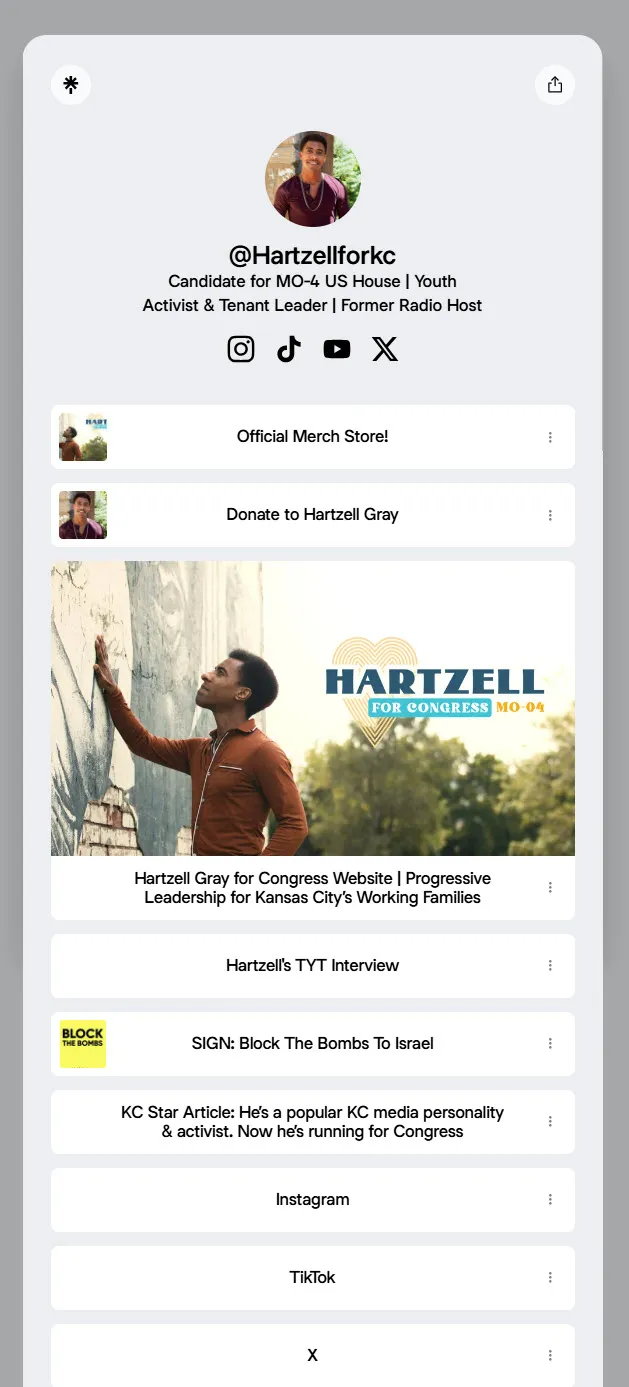Viewport: 629px width, 1387px height.
Task: Open more options for Block The Bombs
Action: [x=550, y=1044]
